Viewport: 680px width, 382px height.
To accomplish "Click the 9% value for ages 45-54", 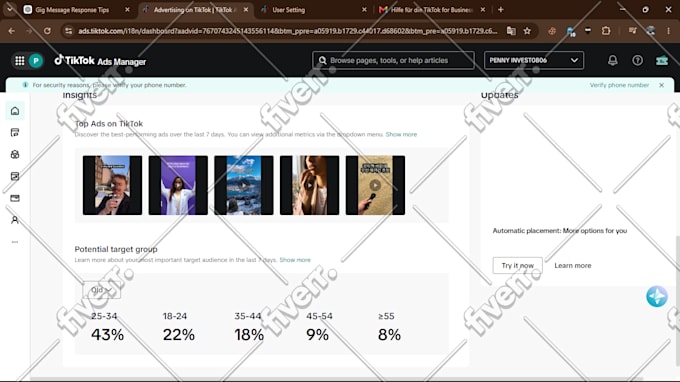I will pyautogui.click(x=317, y=335).
